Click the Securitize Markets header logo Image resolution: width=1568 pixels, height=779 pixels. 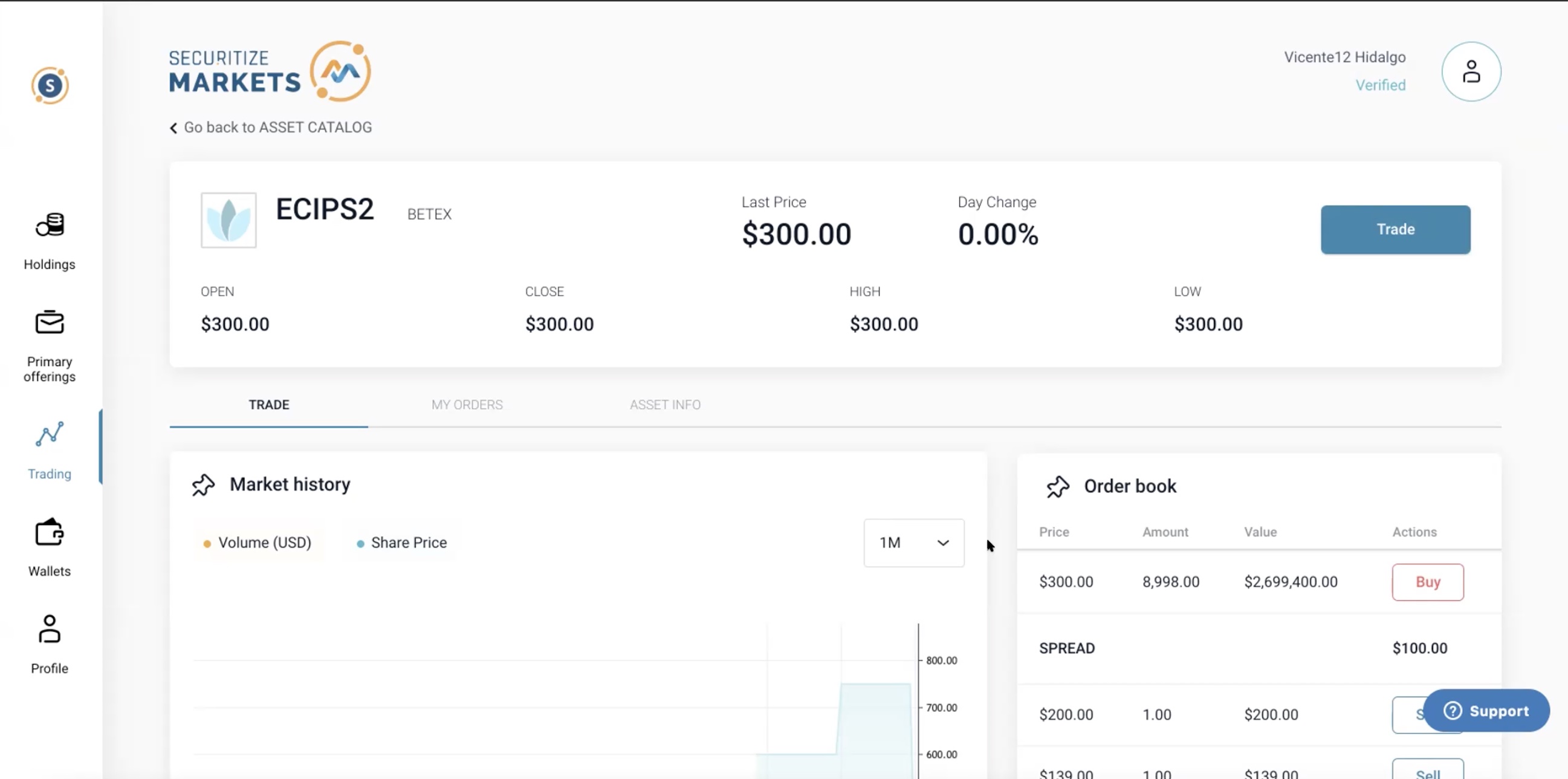click(x=270, y=71)
